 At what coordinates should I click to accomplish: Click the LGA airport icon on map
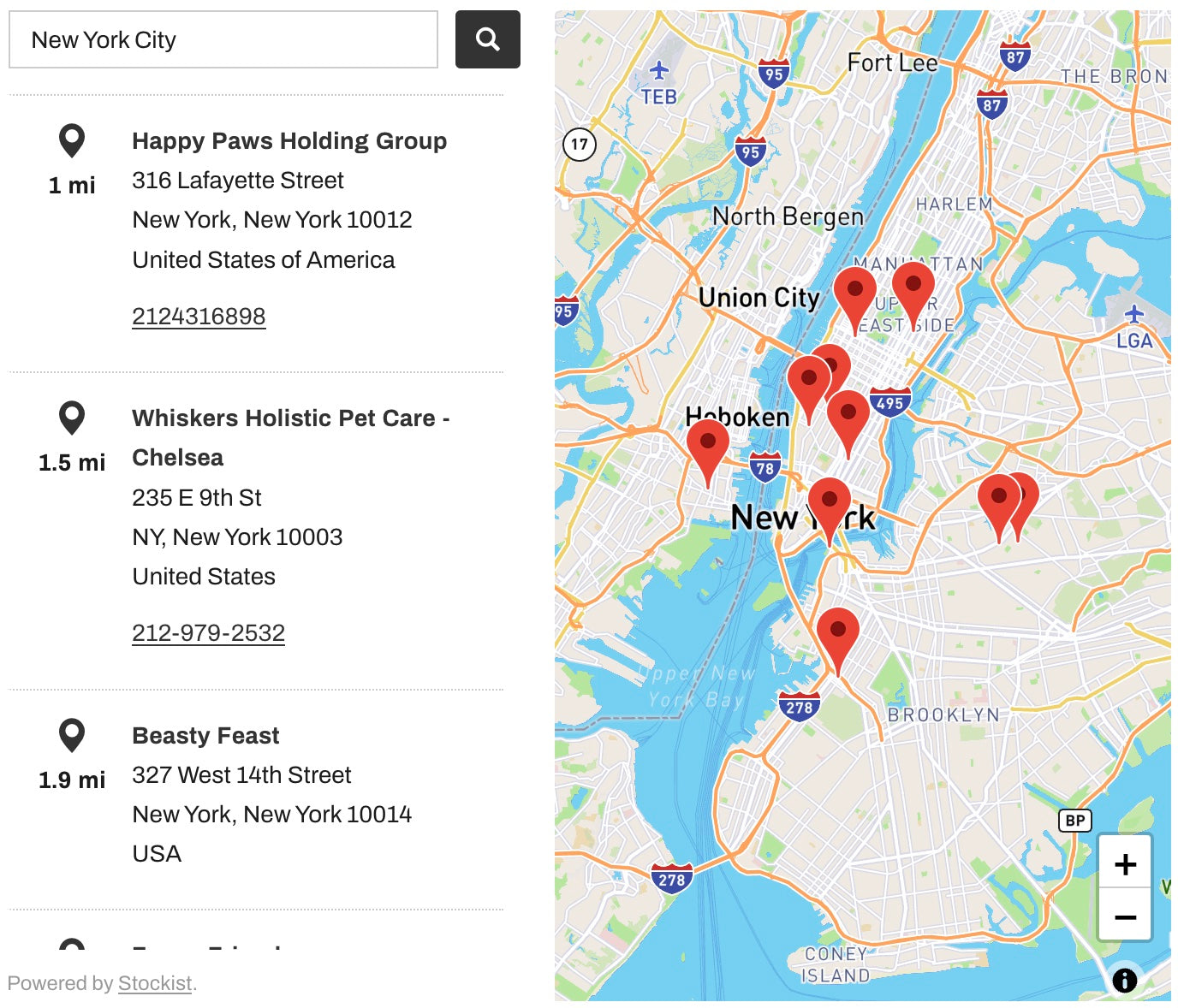(1133, 313)
